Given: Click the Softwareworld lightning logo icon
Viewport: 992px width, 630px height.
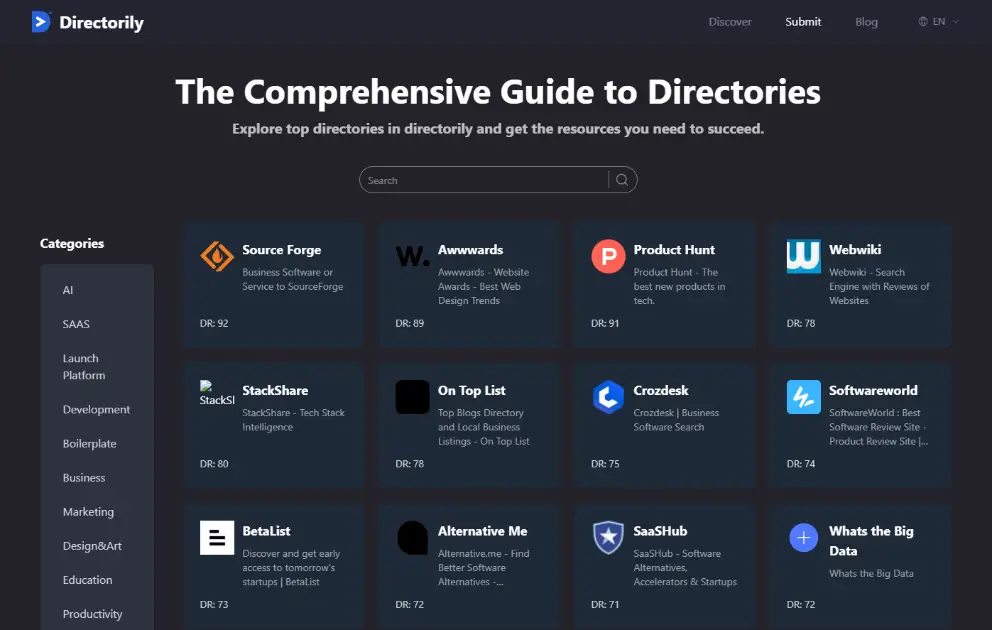Looking at the screenshot, I should (x=804, y=397).
